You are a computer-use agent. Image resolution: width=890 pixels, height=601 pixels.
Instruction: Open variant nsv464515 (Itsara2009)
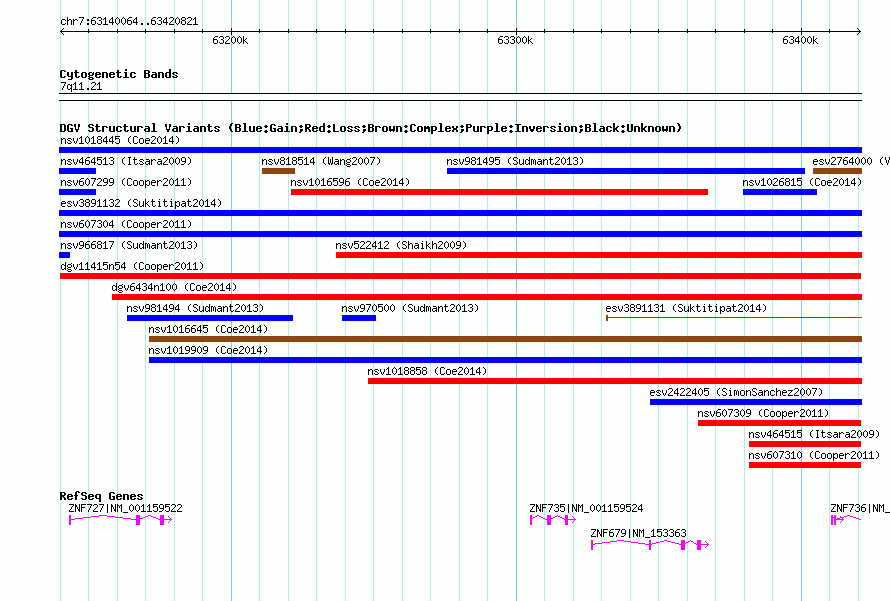805,444
